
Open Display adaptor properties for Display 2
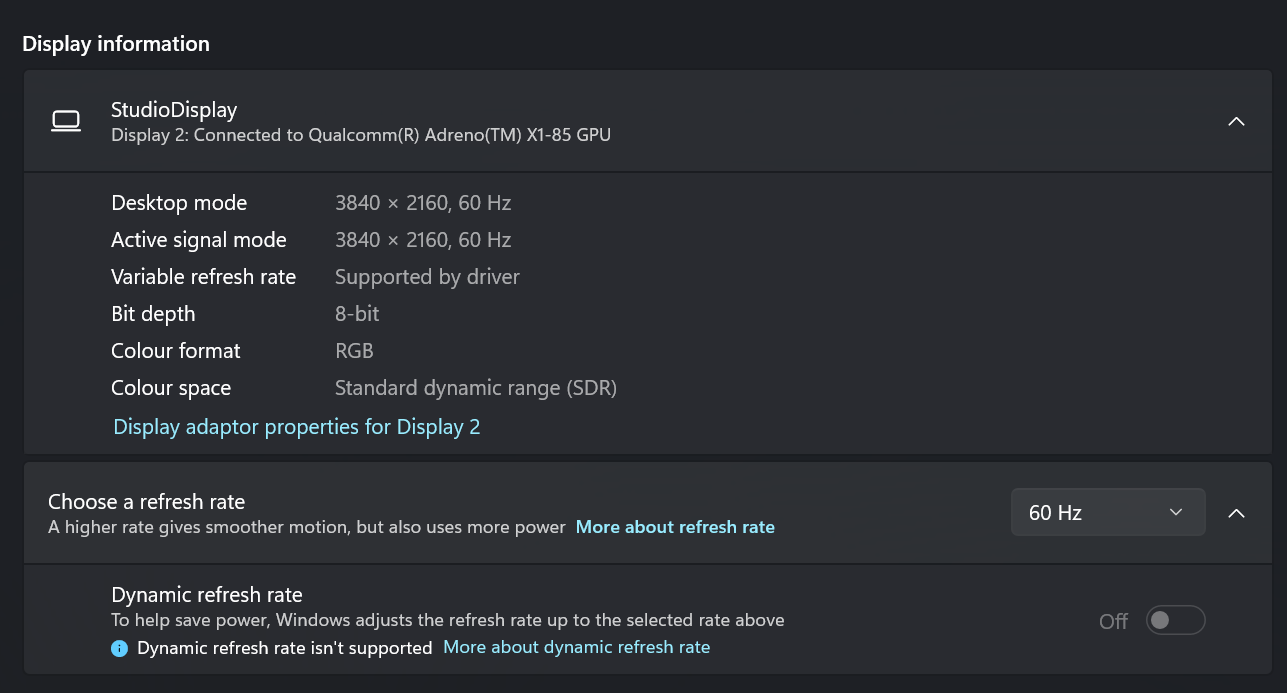tap(297, 427)
